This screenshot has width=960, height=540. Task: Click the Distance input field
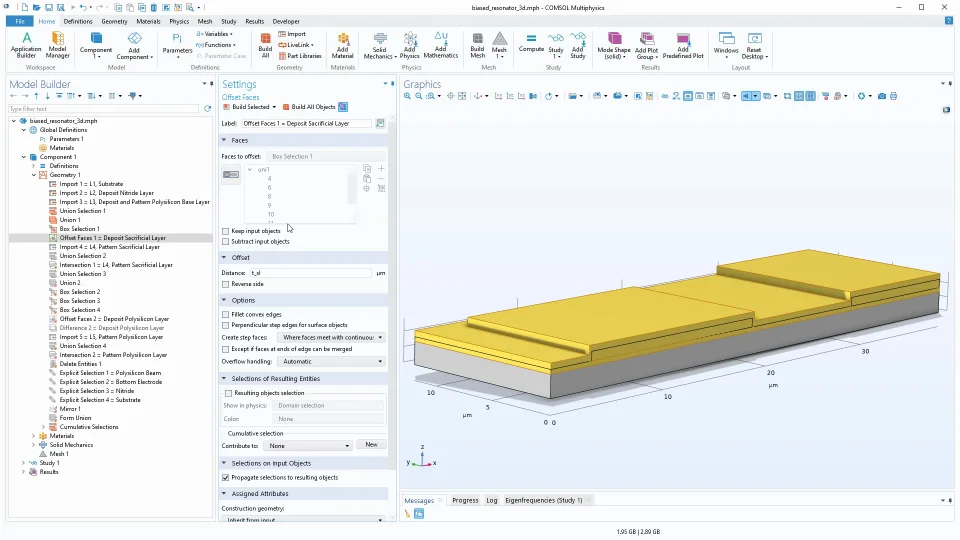pyautogui.click(x=310, y=273)
